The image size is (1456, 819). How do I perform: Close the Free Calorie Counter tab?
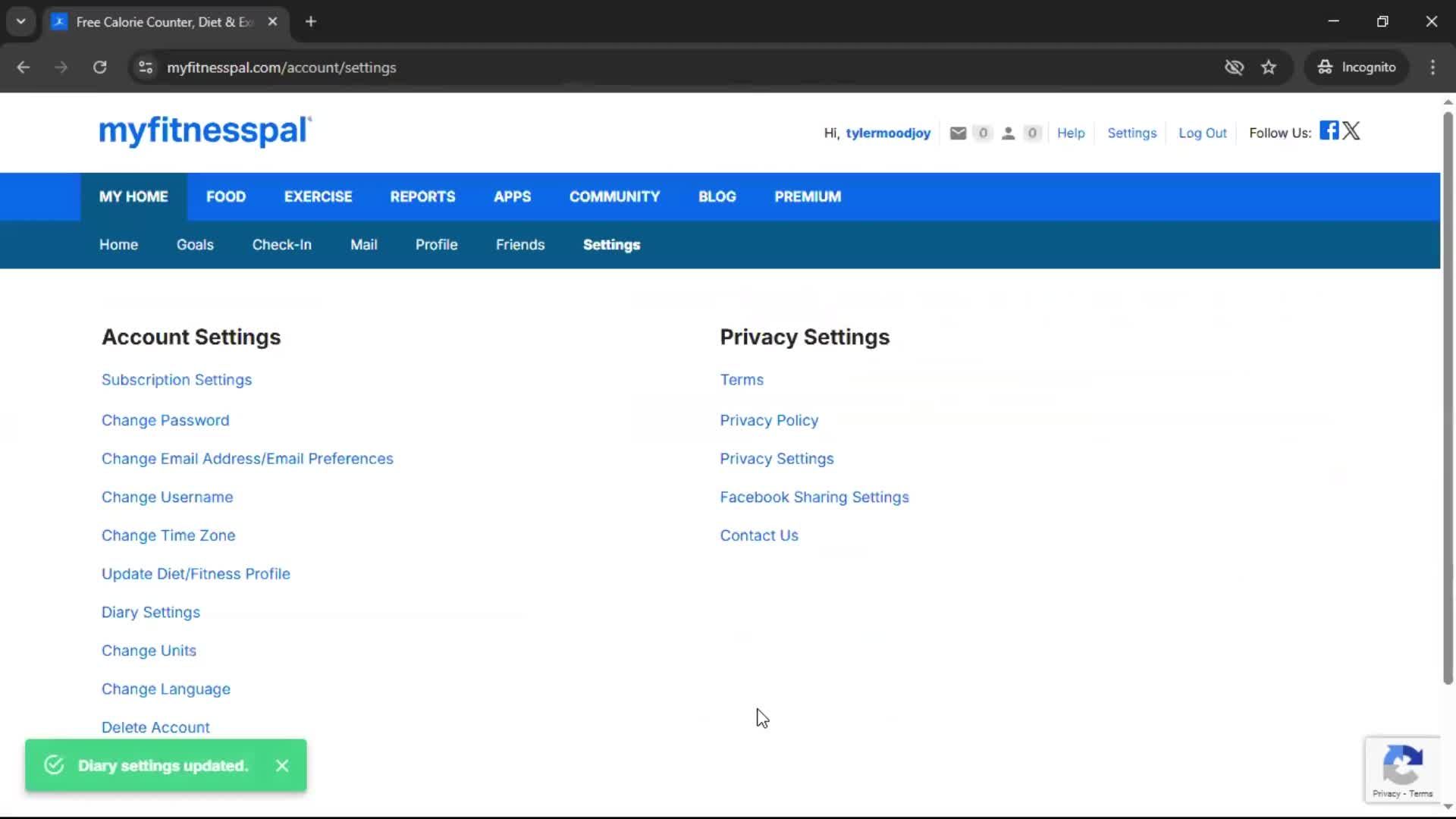point(272,22)
